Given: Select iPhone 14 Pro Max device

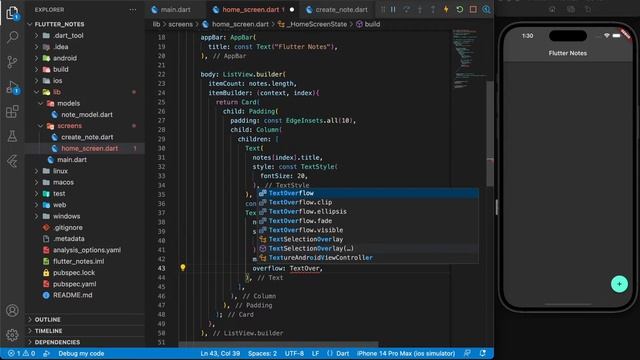Looking at the screenshot, I should coord(406,353).
